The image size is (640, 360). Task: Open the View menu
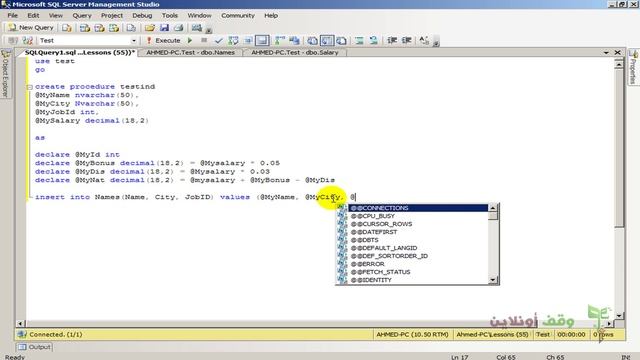(56, 16)
